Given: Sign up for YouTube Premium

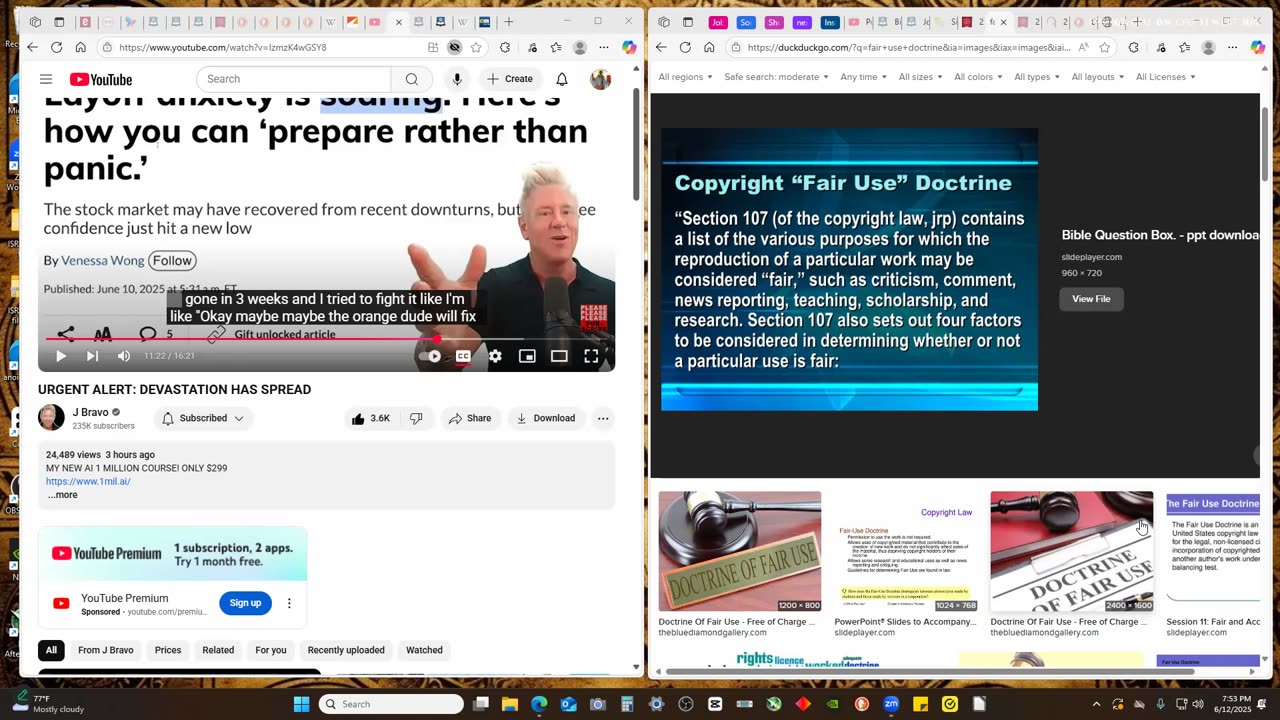Looking at the screenshot, I should [245, 602].
